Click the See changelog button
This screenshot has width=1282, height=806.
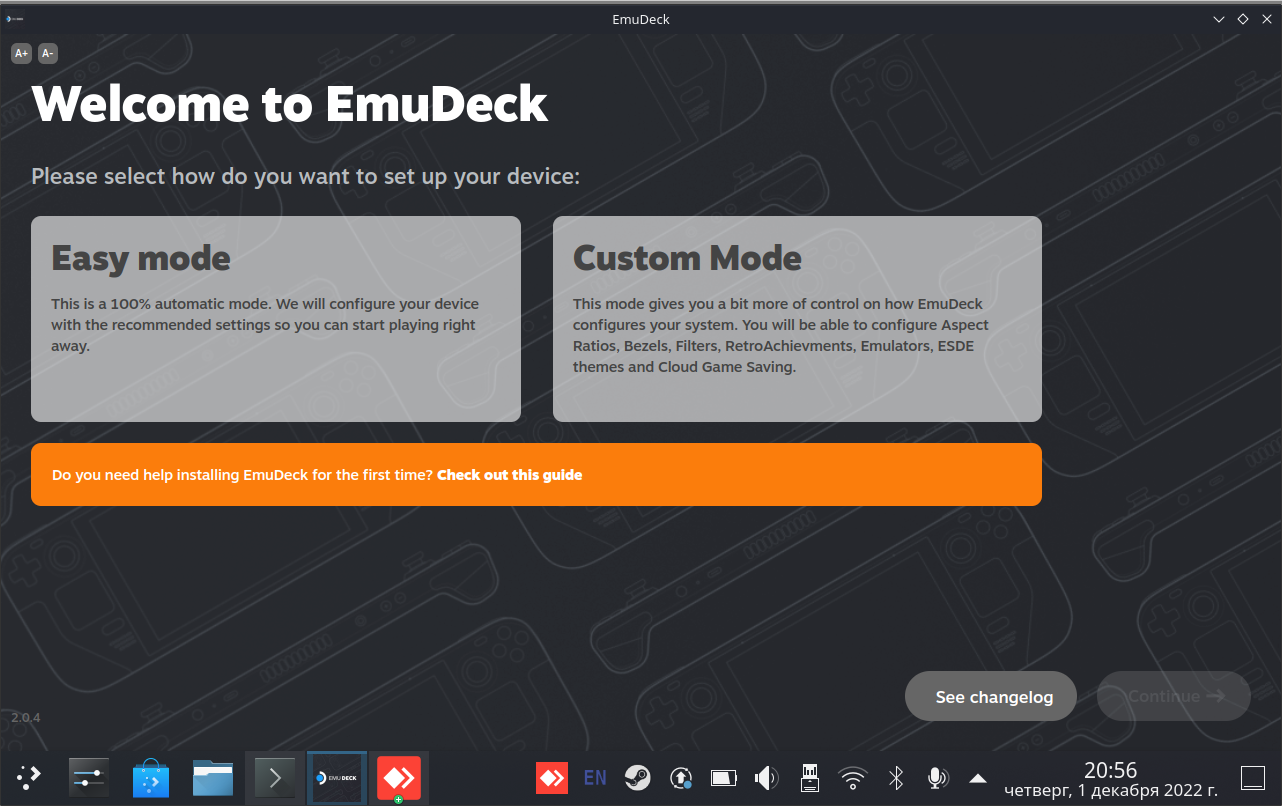pyautogui.click(x=991, y=696)
